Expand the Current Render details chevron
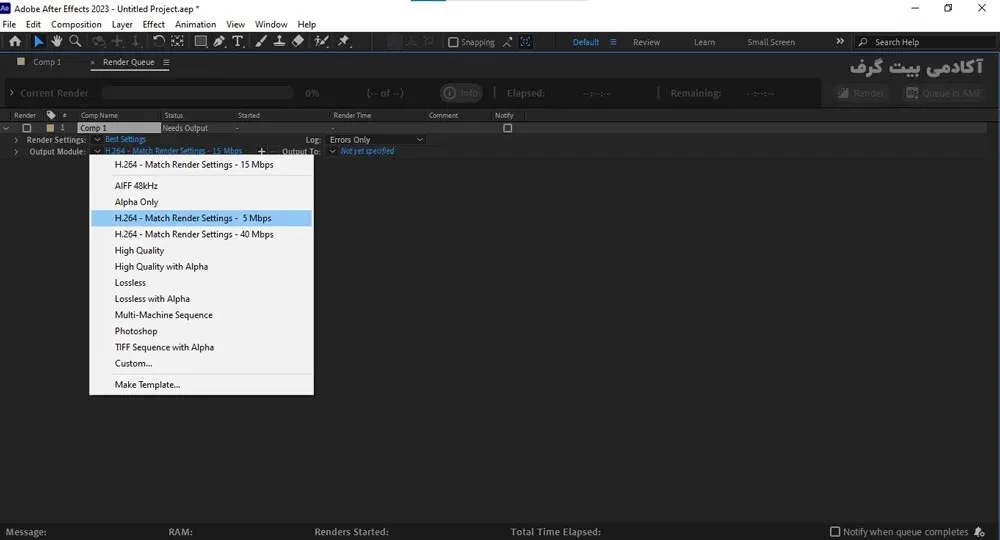 11,93
